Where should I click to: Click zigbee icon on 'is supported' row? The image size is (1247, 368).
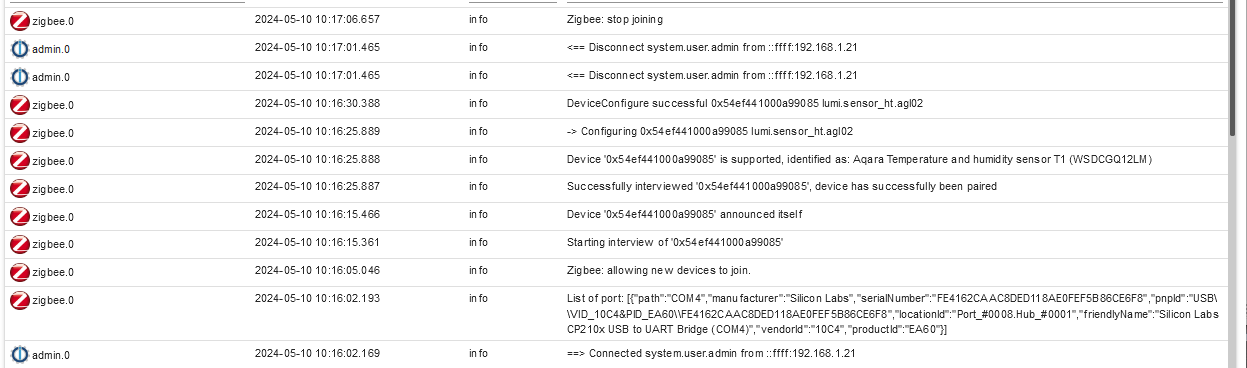click(x=19, y=160)
